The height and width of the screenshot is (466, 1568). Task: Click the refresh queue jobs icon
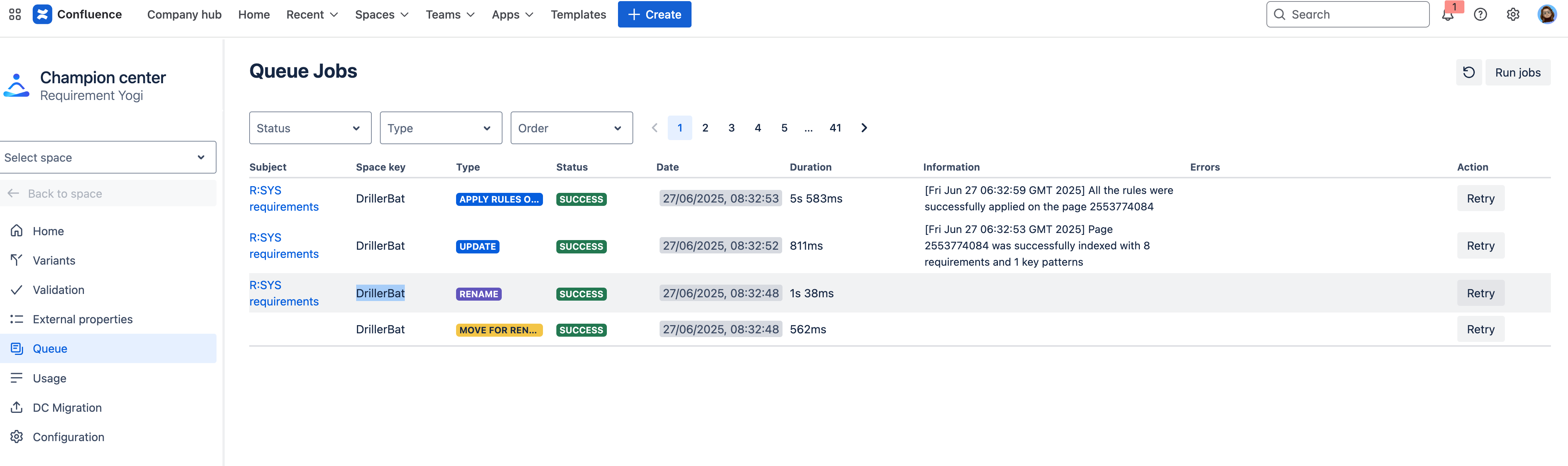click(x=1468, y=72)
